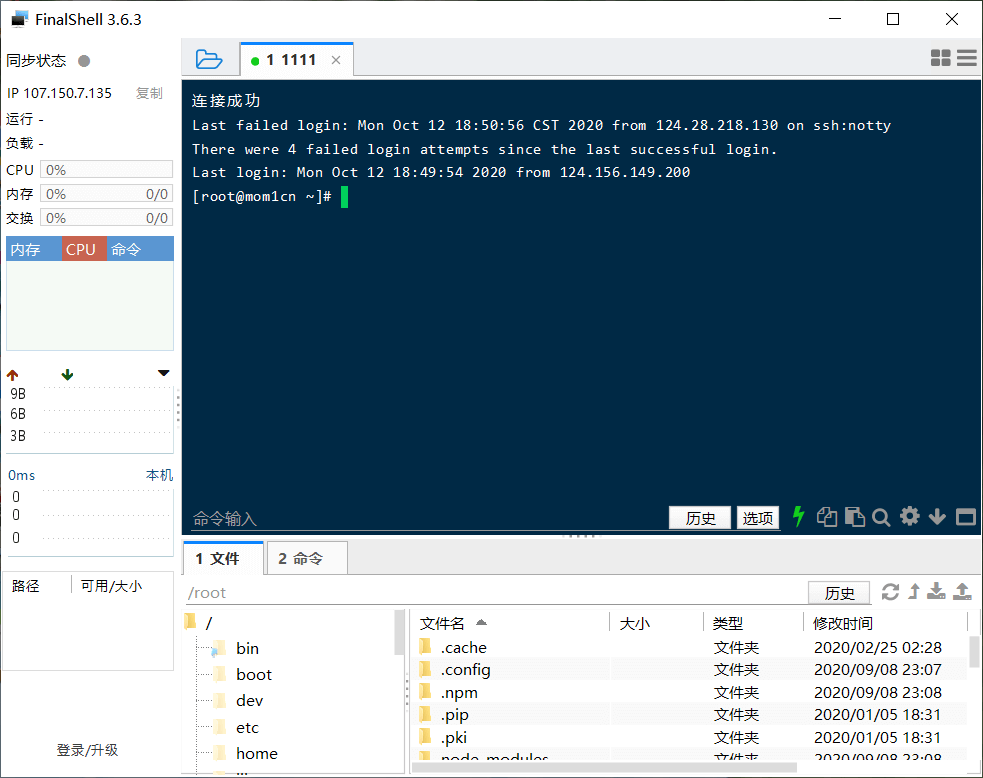Refresh the file list in /root
The image size is (983, 778).
coord(890,592)
